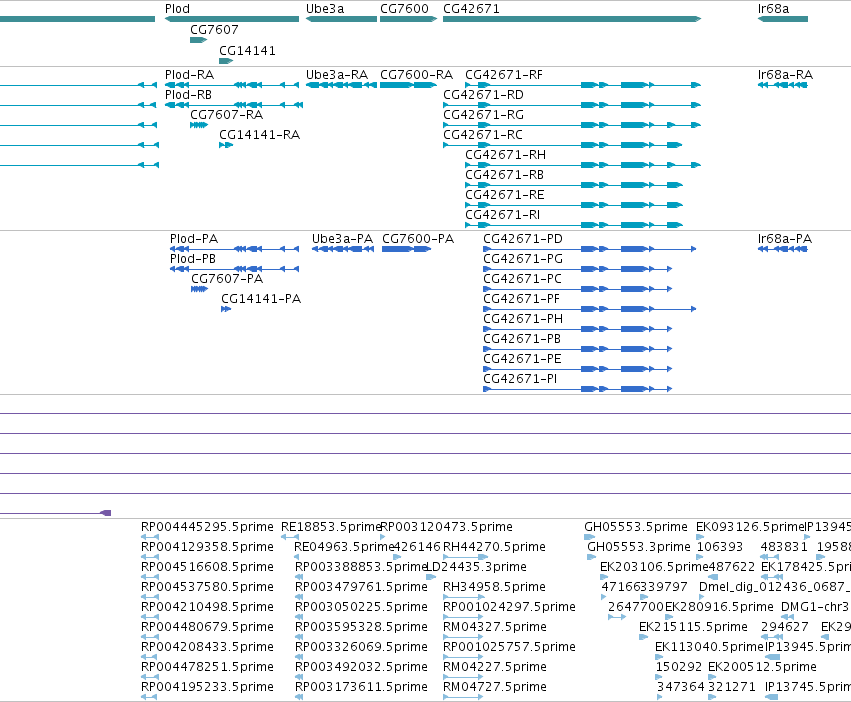Select the blue Ube3a-PA coding glyph
The height and width of the screenshot is (702, 851).
(x=343, y=249)
